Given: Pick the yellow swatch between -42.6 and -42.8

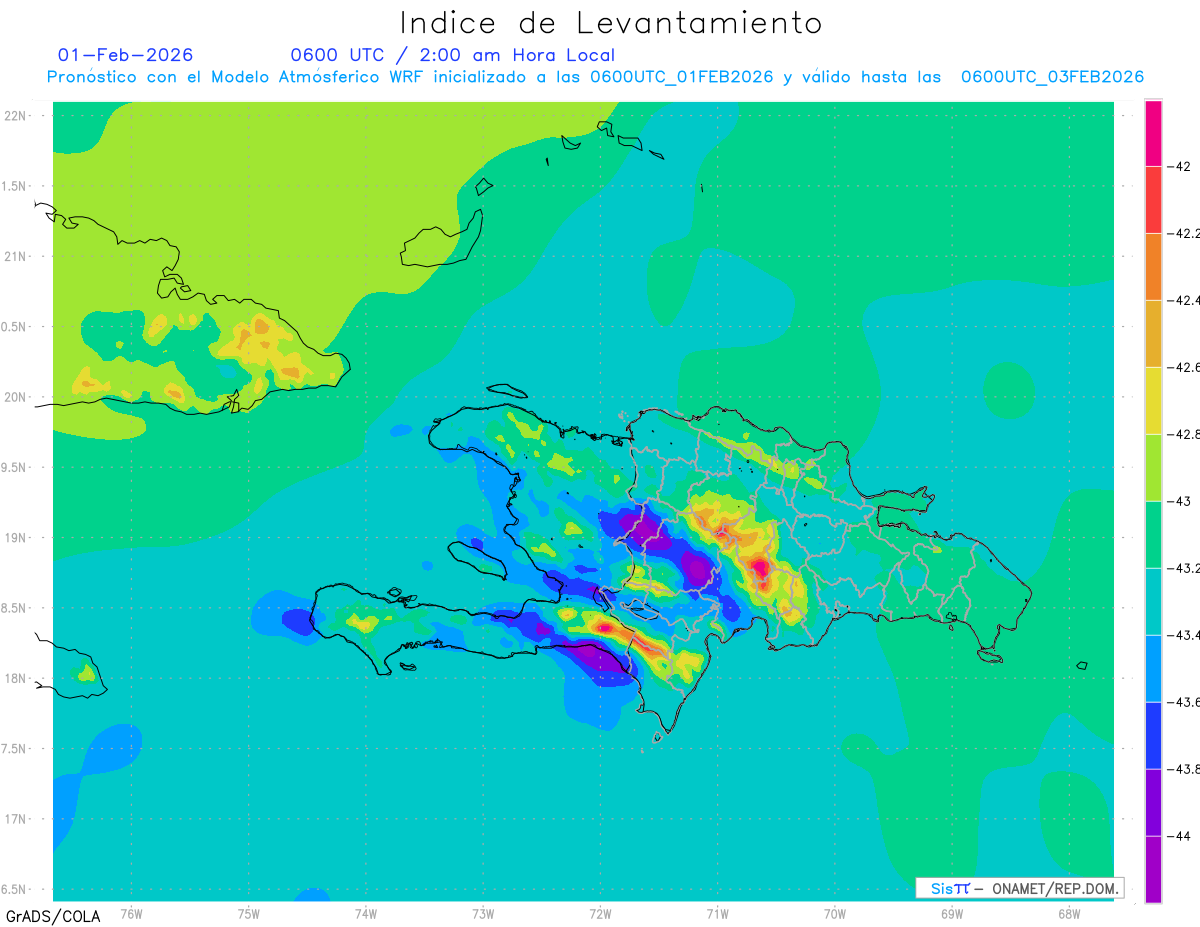Looking at the screenshot, I should click(x=1153, y=400).
